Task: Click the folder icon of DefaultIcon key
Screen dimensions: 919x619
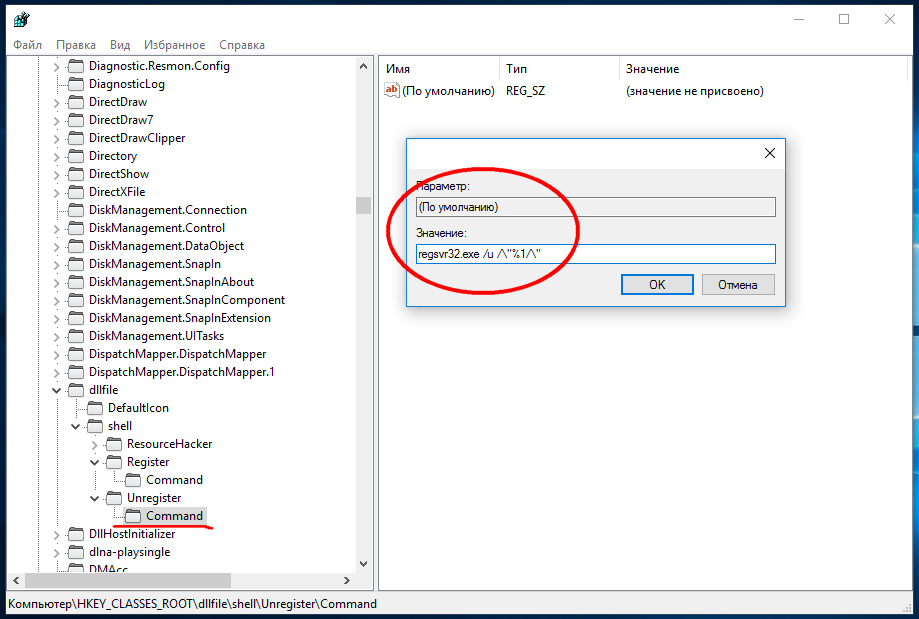Action: pos(95,408)
